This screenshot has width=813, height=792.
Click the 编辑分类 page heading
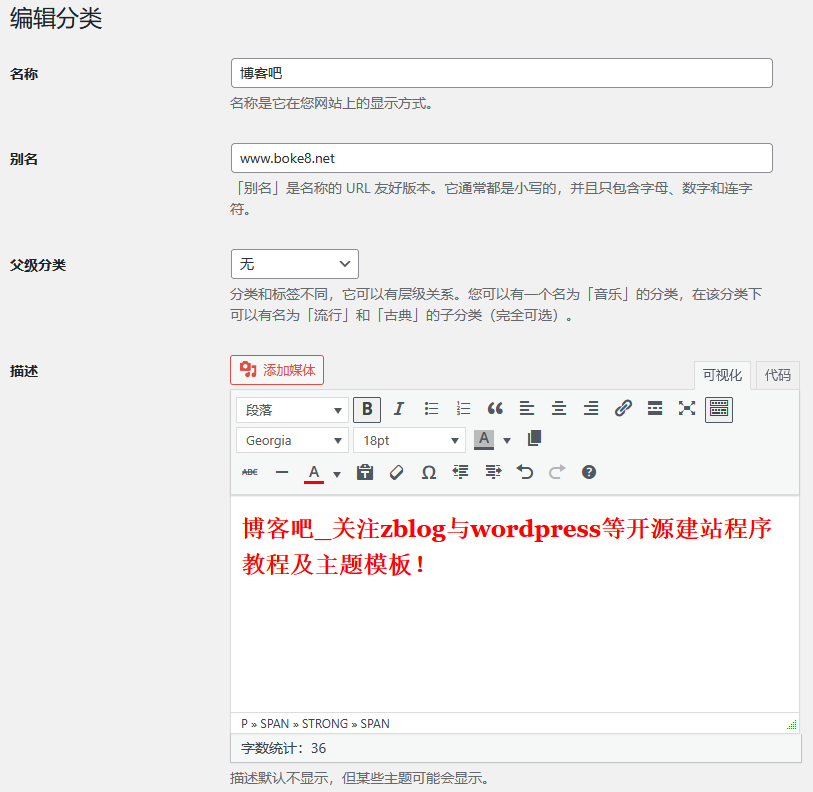[56, 19]
